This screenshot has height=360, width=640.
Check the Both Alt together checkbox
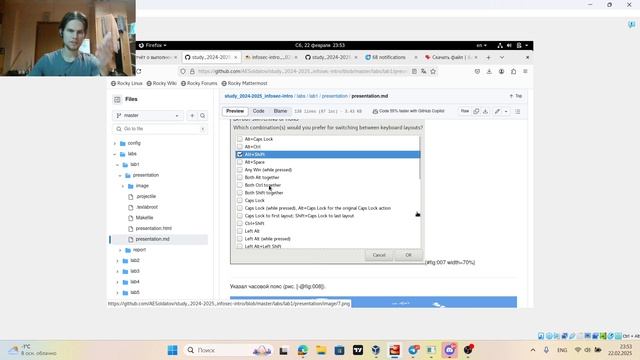240,177
